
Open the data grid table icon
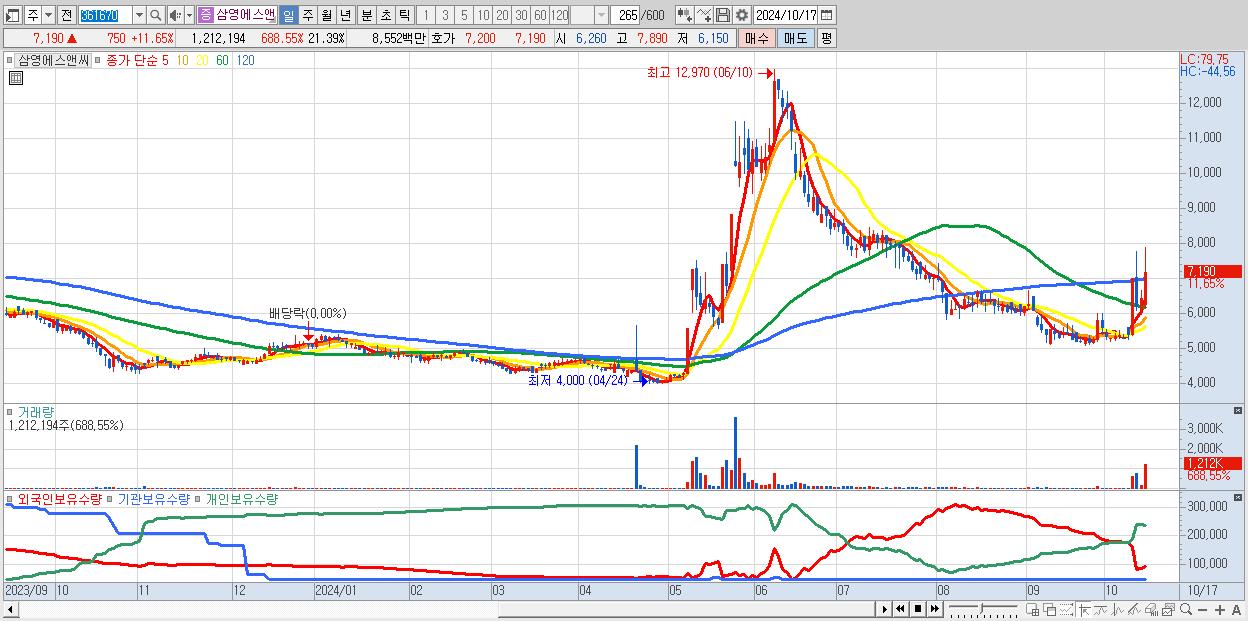pyautogui.click(x=15, y=79)
